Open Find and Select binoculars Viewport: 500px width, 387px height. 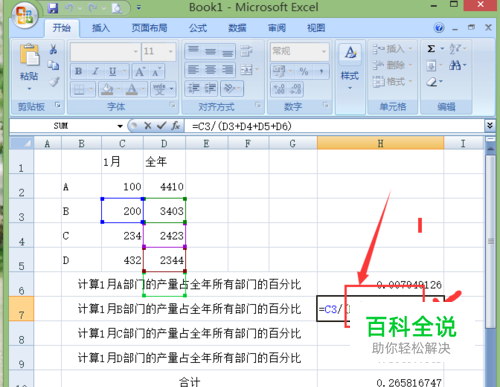click(457, 65)
